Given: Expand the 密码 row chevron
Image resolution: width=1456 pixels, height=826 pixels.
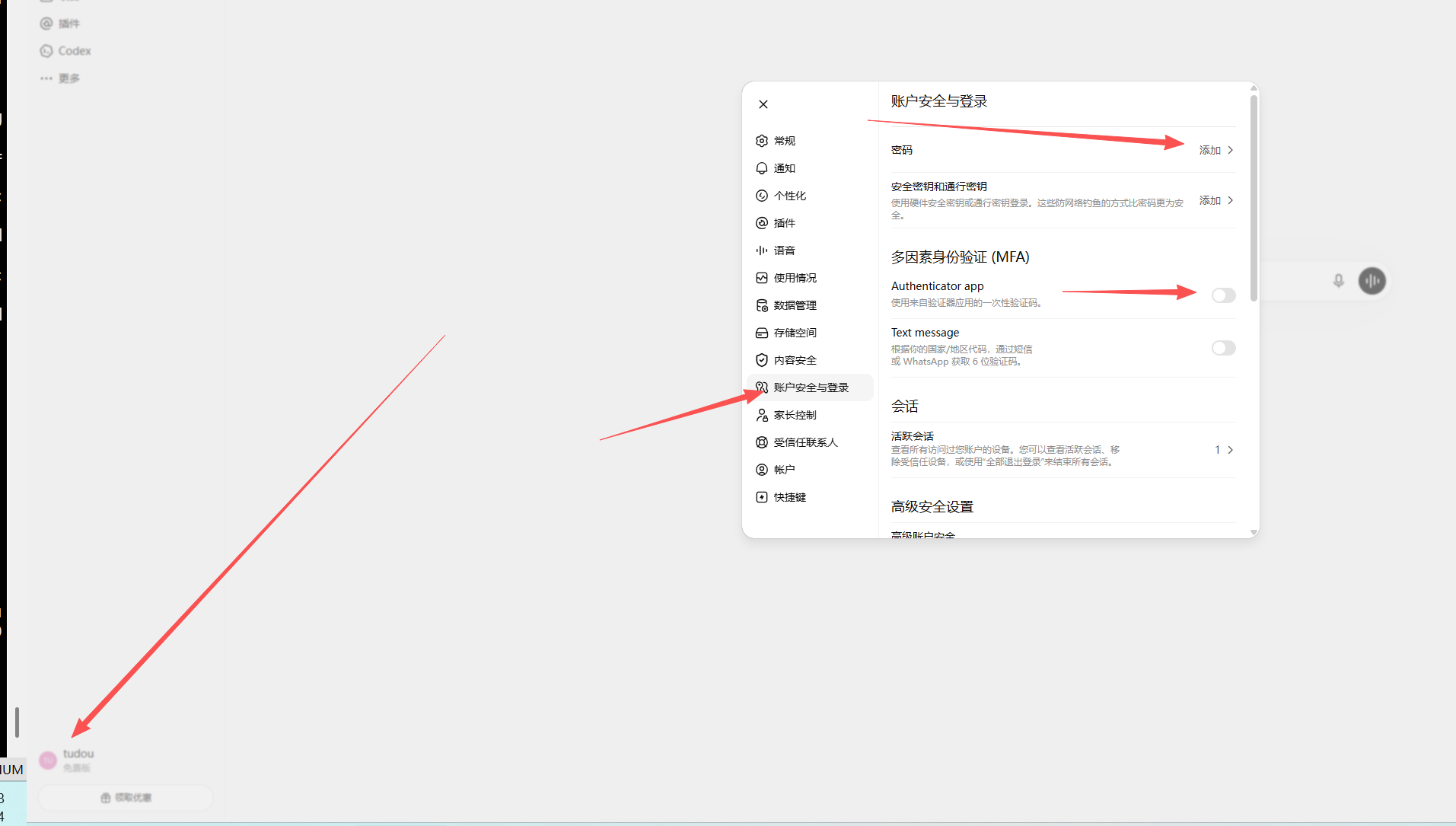Looking at the screenshot, I should tap(1230, 150).
